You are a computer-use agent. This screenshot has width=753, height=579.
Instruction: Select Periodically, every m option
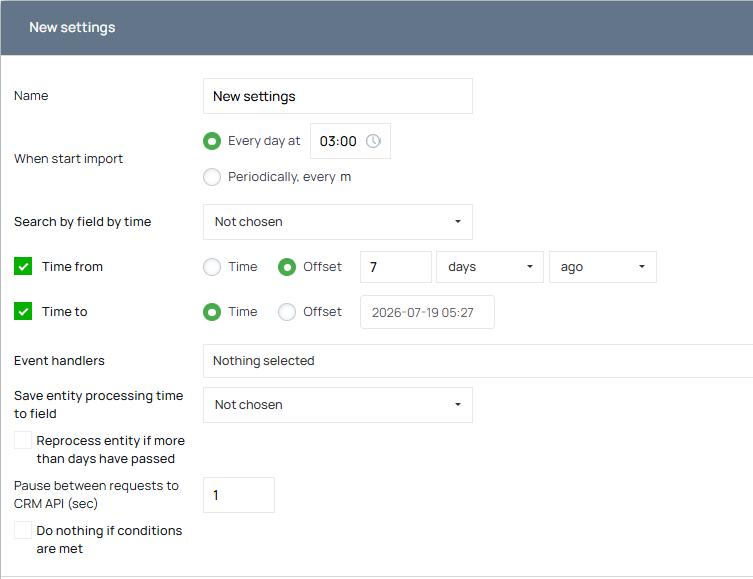point(212,177)
